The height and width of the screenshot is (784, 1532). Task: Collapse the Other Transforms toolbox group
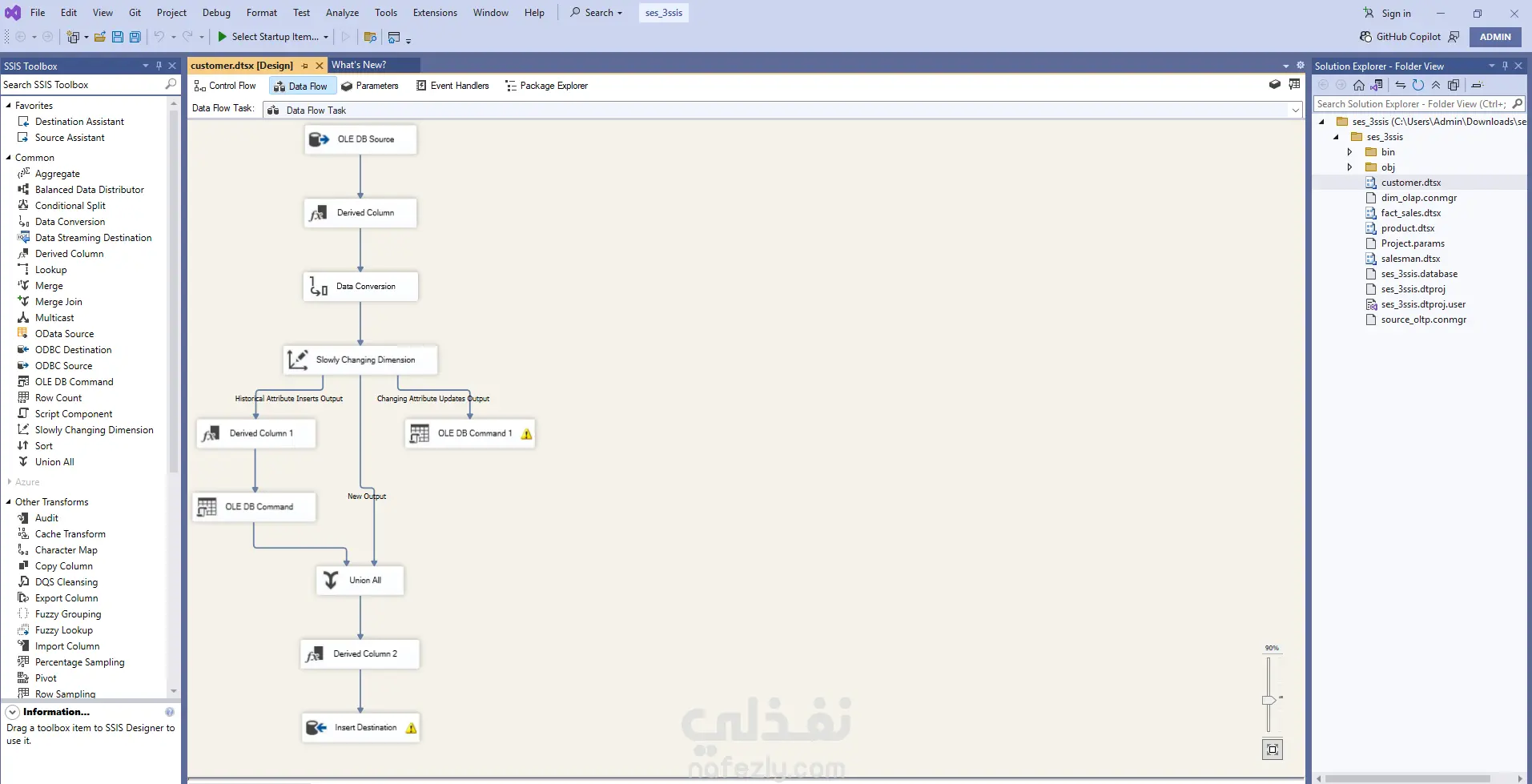(x=9, y=502)
